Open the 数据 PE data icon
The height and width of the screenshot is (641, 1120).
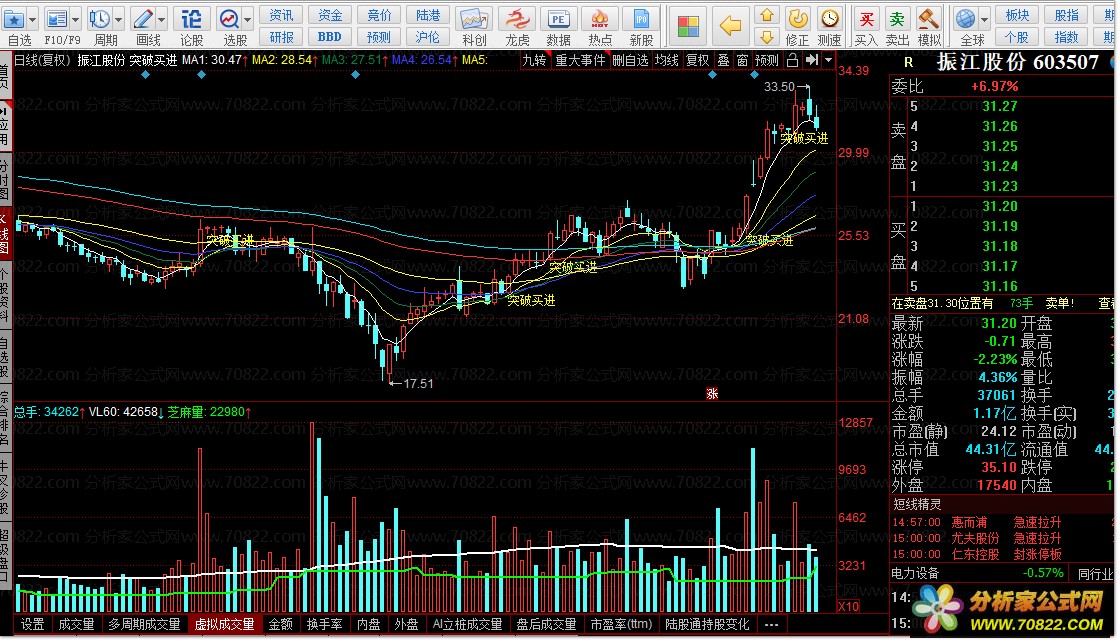coord(558,19)
